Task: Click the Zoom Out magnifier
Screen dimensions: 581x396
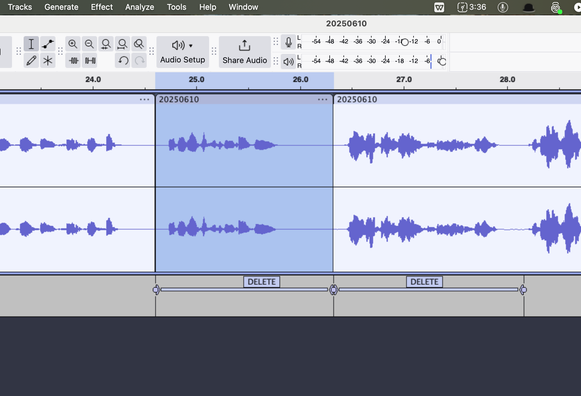Action: 89,44
